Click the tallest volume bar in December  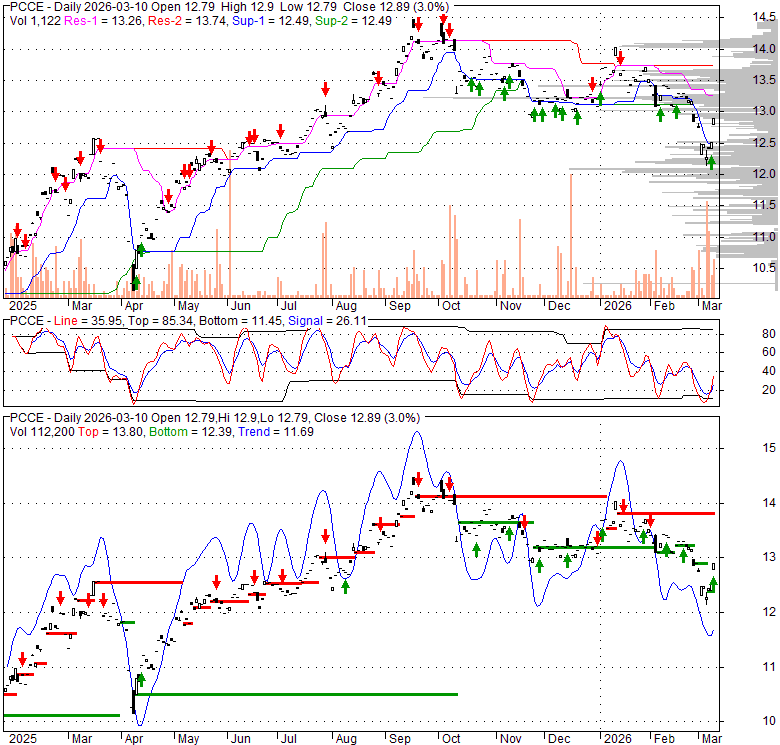571,231
